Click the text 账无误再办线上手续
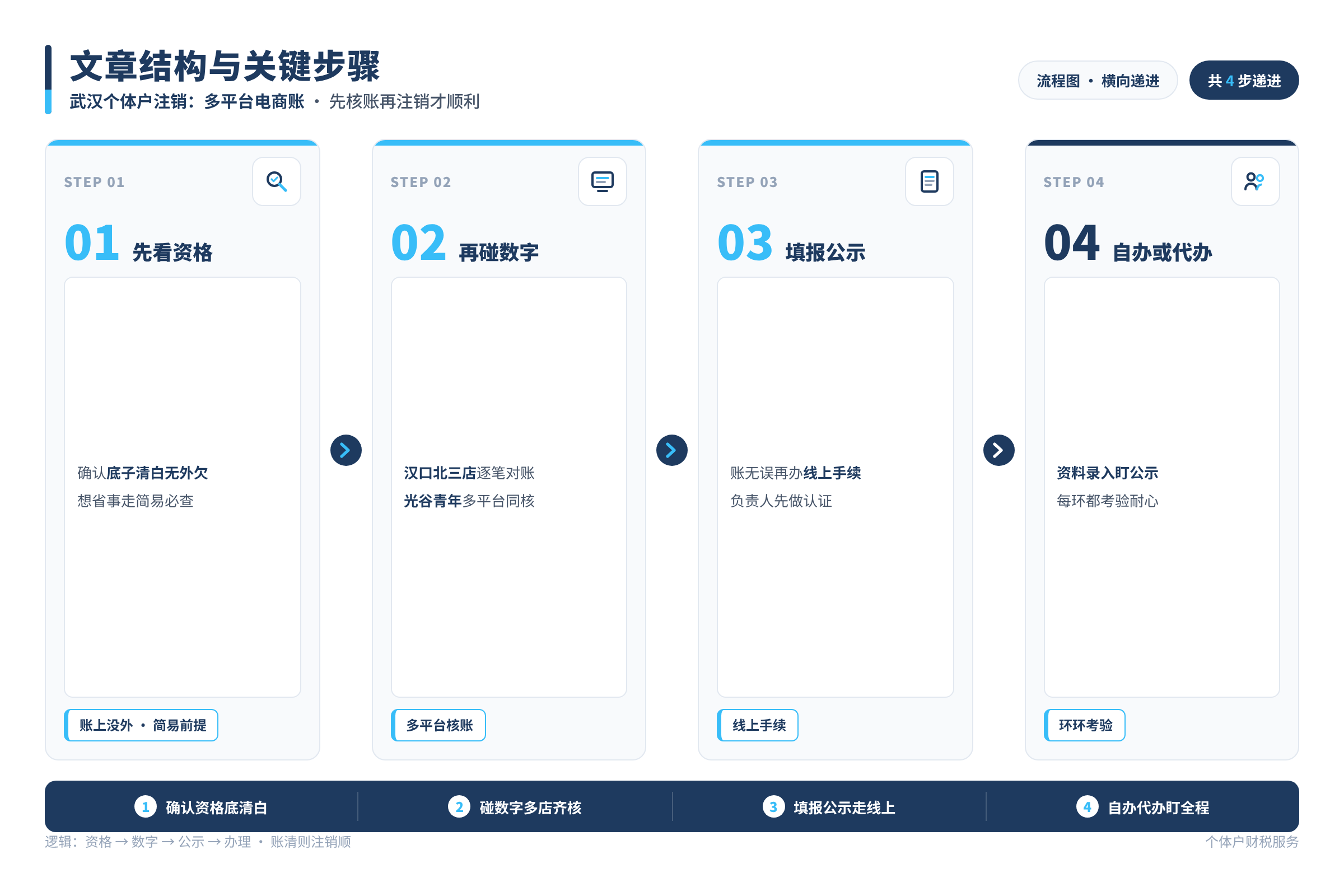The width and height of the screenshot is (1344, 896). [x=795, y=473]
